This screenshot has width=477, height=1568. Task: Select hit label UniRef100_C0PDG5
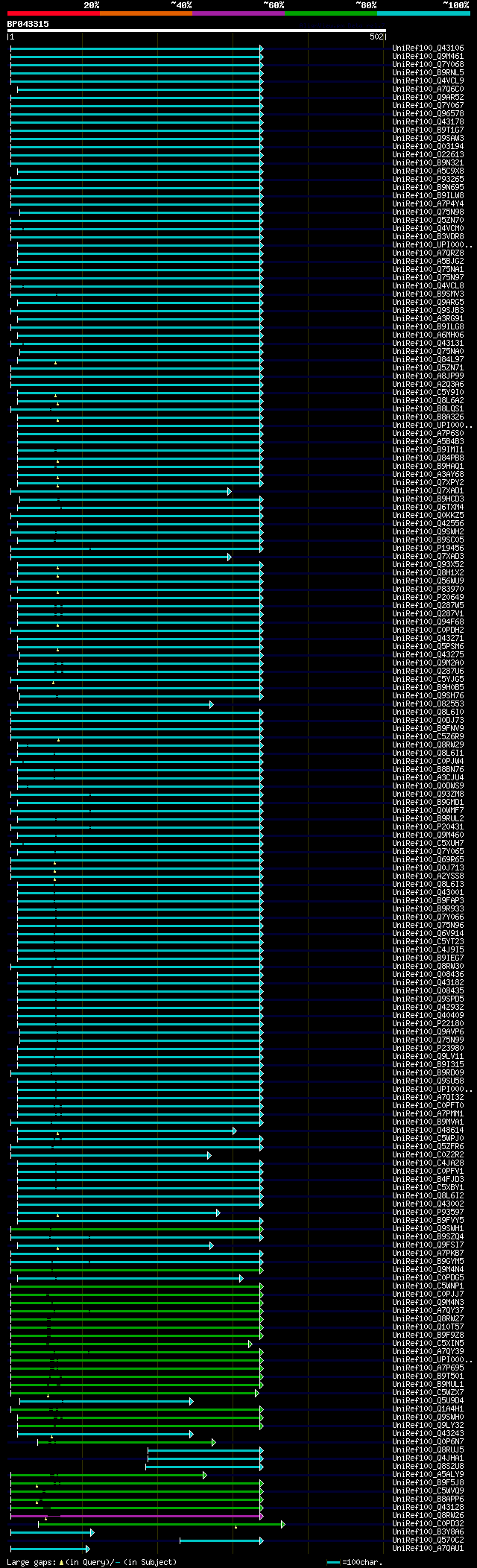(x=428, y=1278)
